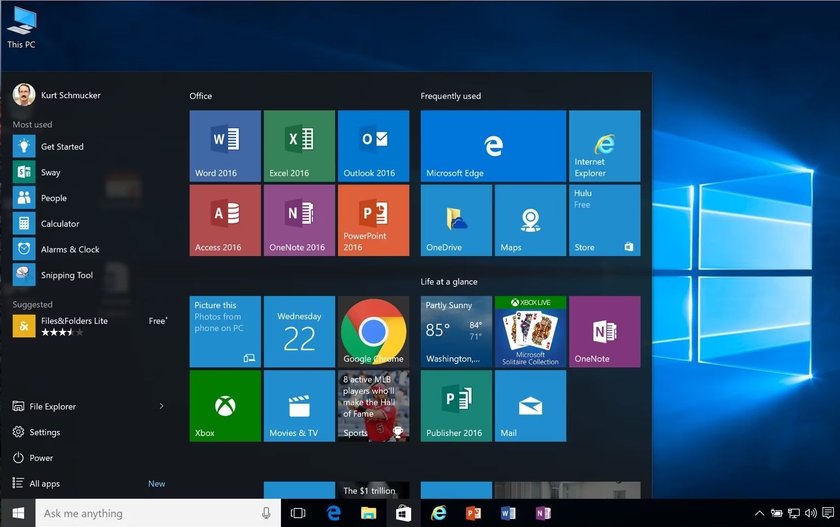
Task: Start PowerPoint 2016 from its tile
Action: tap(373, 220)
